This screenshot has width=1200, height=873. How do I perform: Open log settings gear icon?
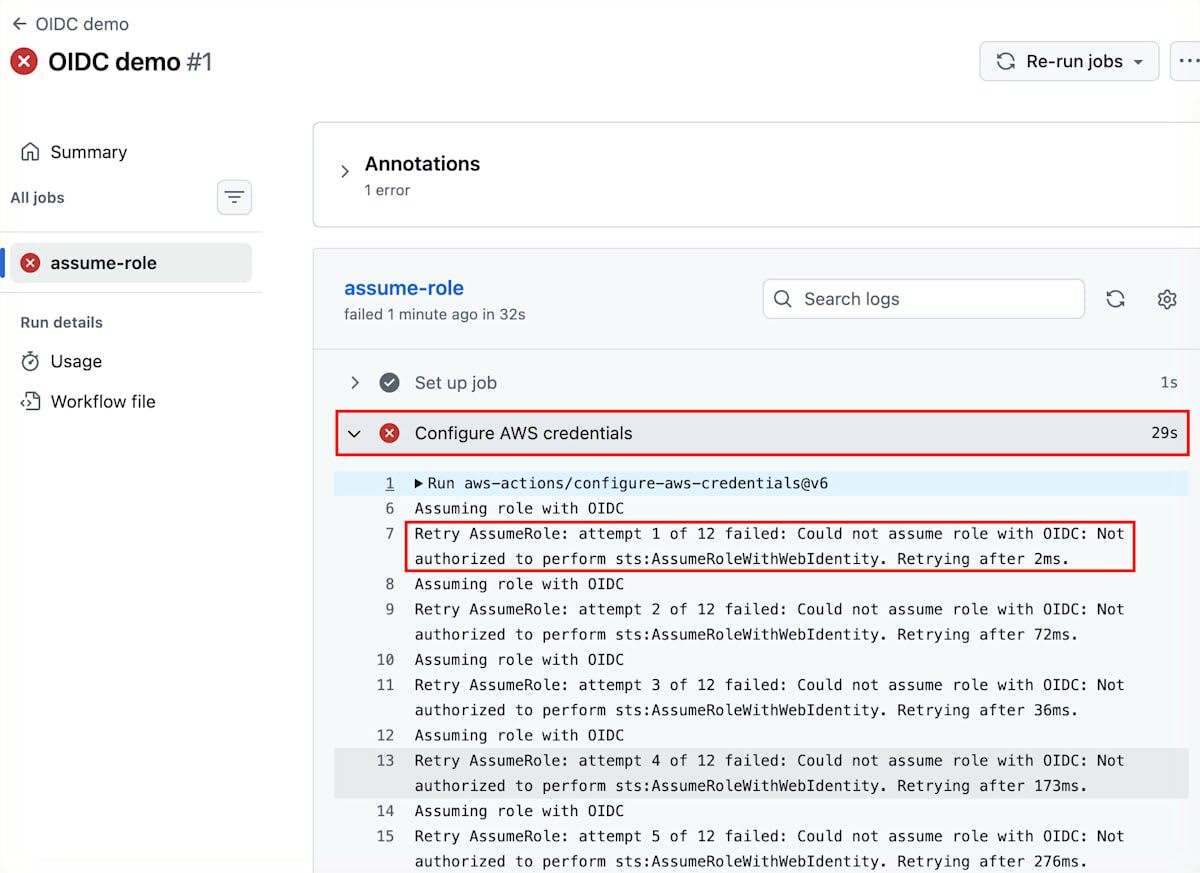1167,299
